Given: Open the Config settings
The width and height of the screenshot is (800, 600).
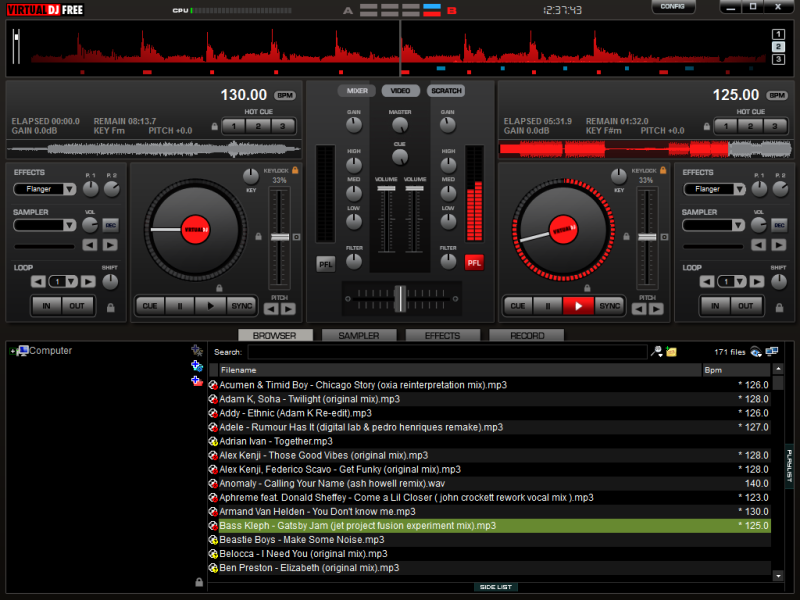Looking at the screenshot, I should pos(672,7).
